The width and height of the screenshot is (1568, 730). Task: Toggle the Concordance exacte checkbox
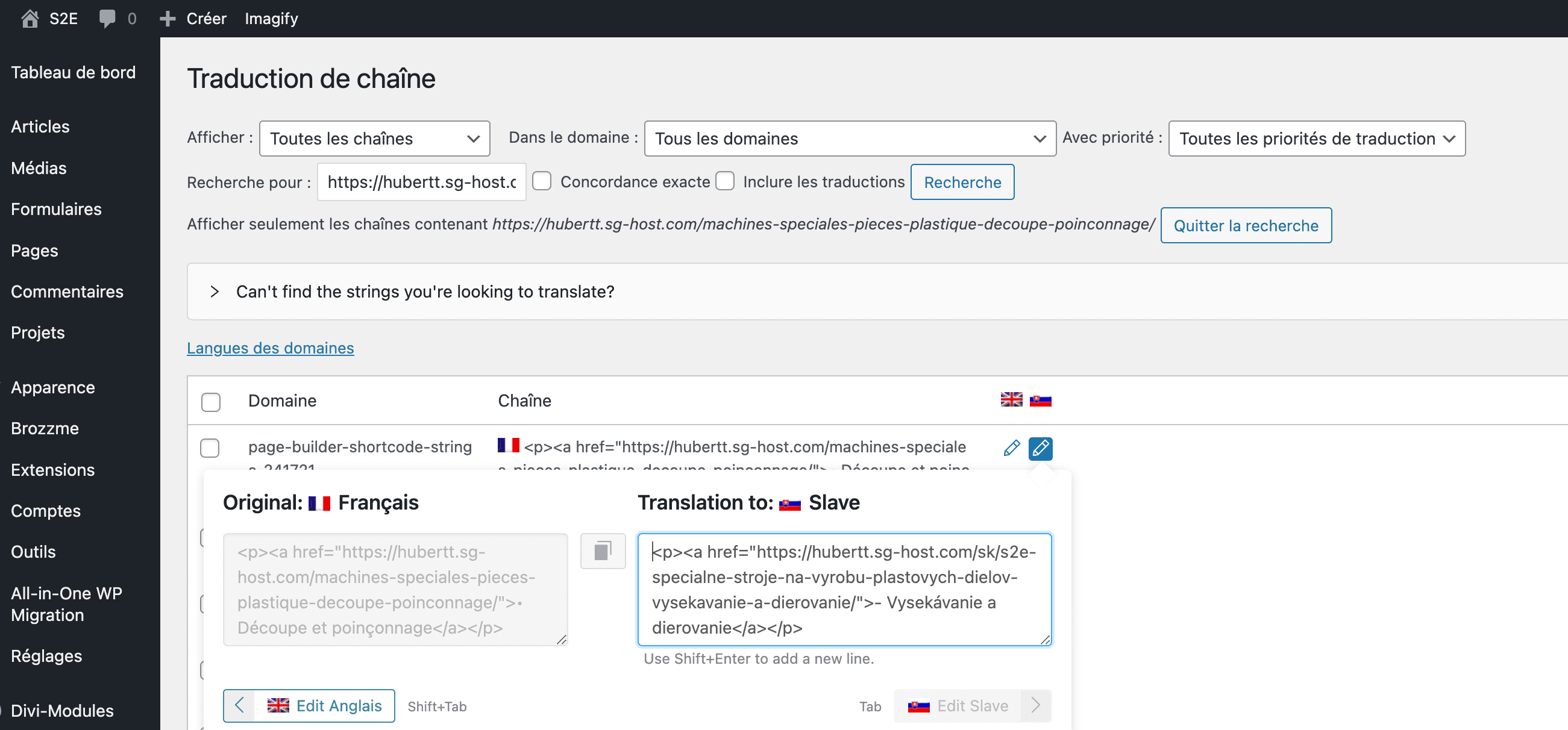pyautogui.click(x=542, y=181)
